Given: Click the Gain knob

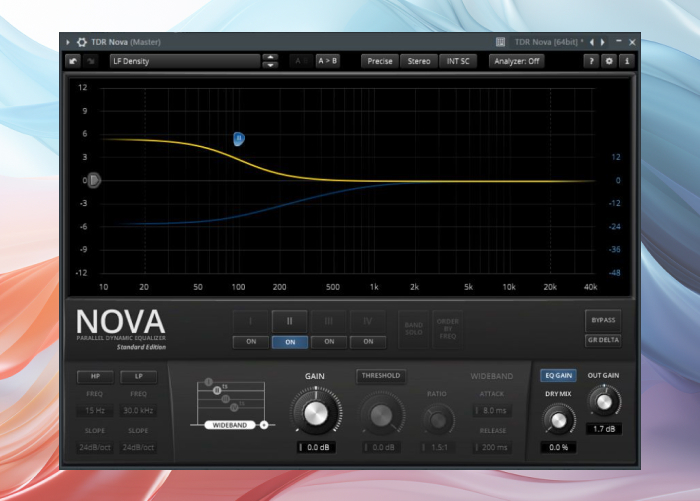Looking at the screenshot, I should 316,413.
